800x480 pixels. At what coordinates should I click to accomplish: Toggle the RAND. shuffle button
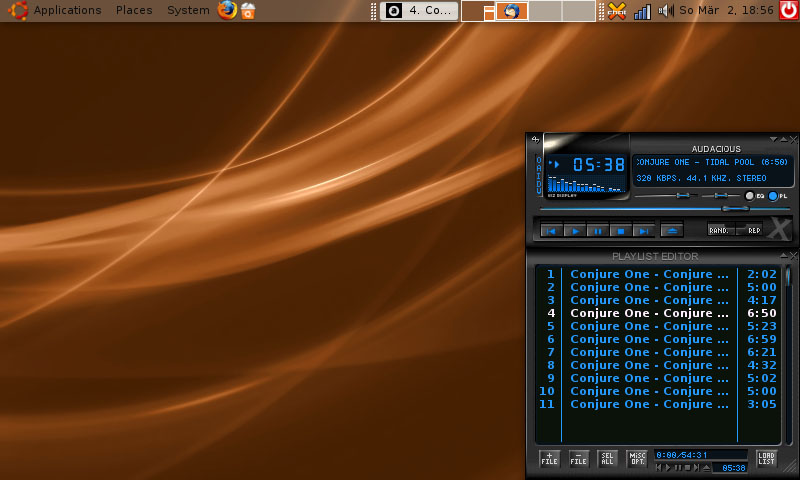(719, 230)
